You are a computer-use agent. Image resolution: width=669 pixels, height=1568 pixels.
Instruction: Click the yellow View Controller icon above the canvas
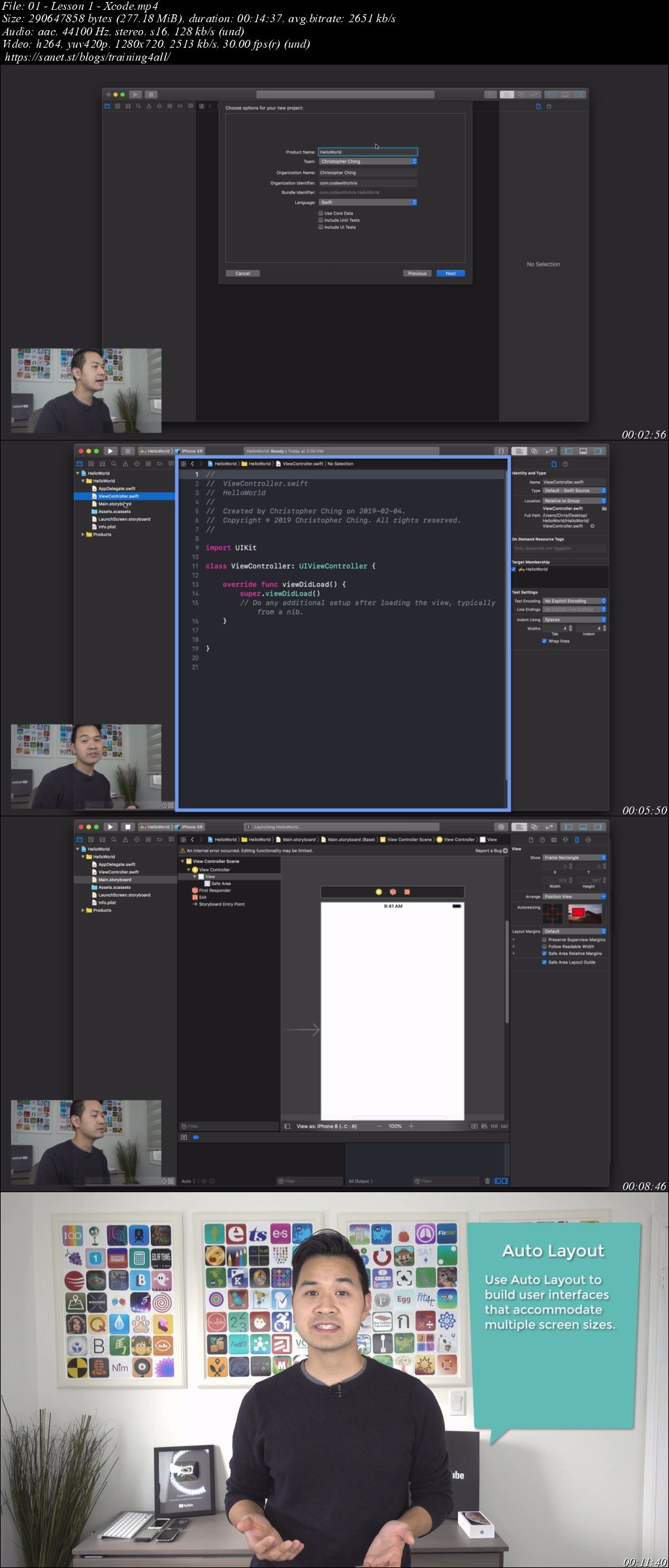[x=379, y=892]
